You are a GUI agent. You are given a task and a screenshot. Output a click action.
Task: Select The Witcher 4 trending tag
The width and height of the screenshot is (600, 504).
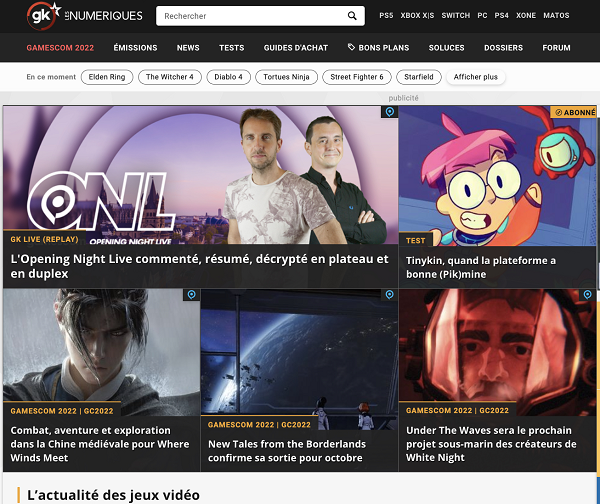(170, 77)
